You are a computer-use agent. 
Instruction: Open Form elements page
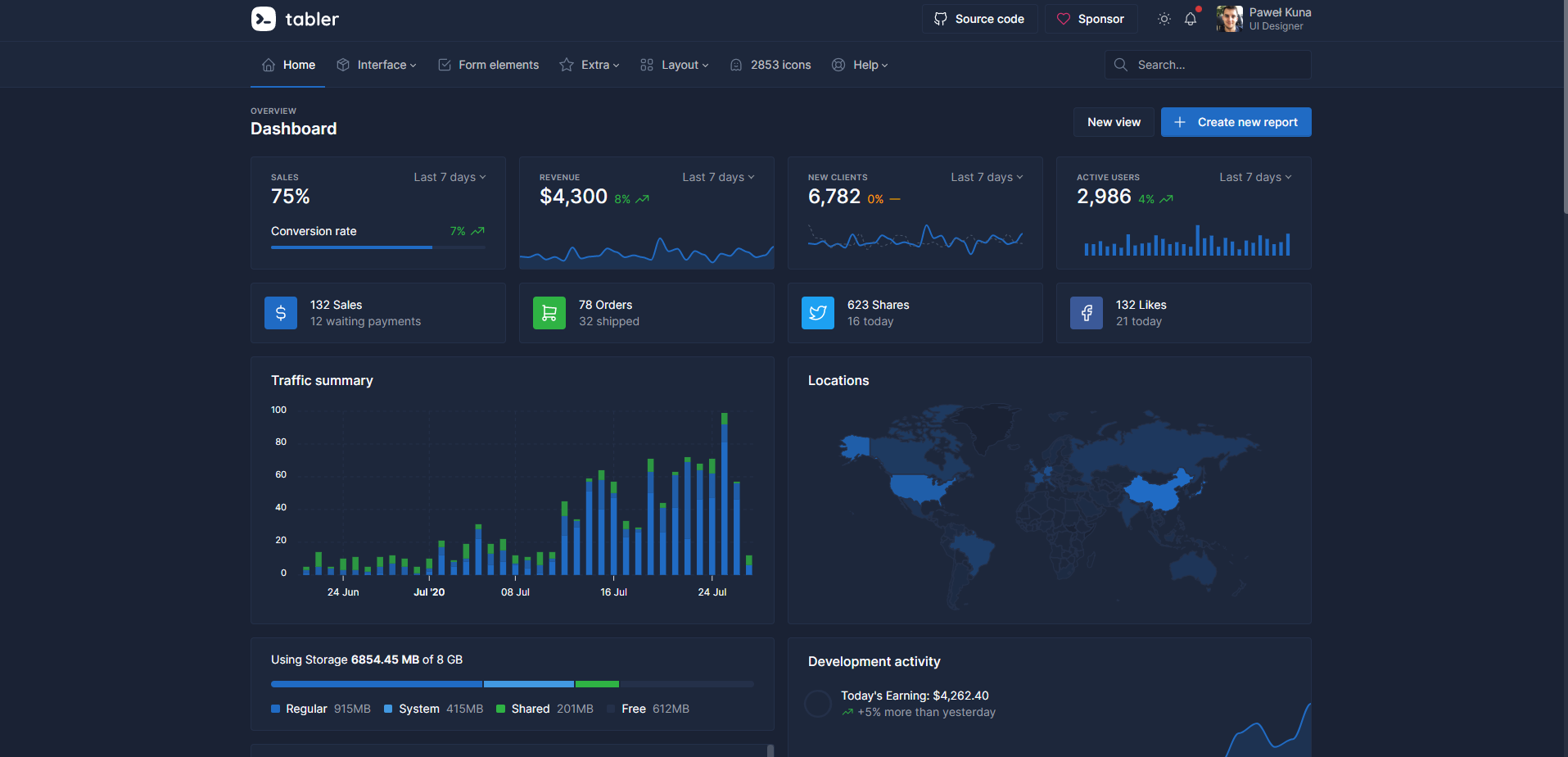click(488, 65)
